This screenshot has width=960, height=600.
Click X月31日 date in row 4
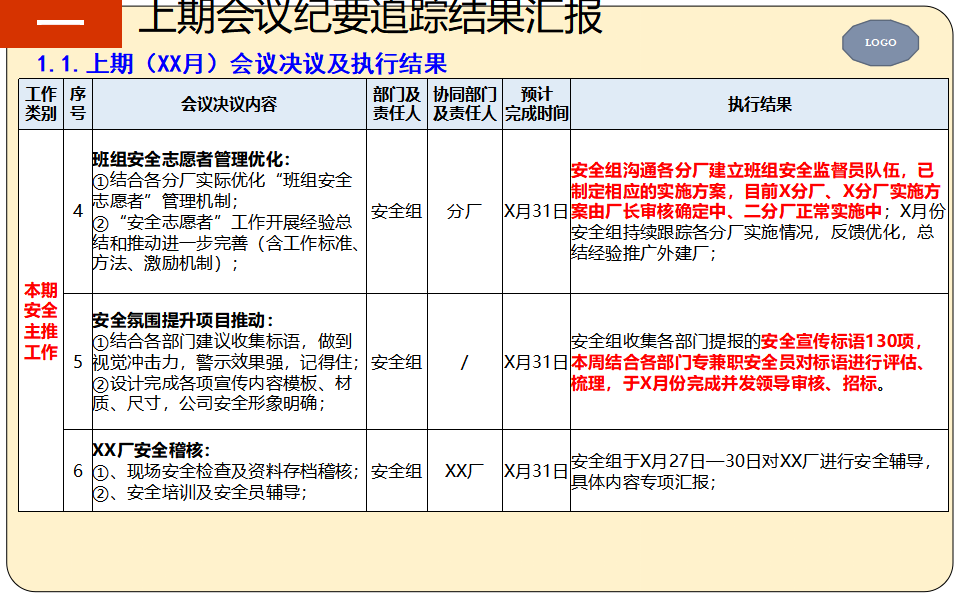tap(536, 211)
